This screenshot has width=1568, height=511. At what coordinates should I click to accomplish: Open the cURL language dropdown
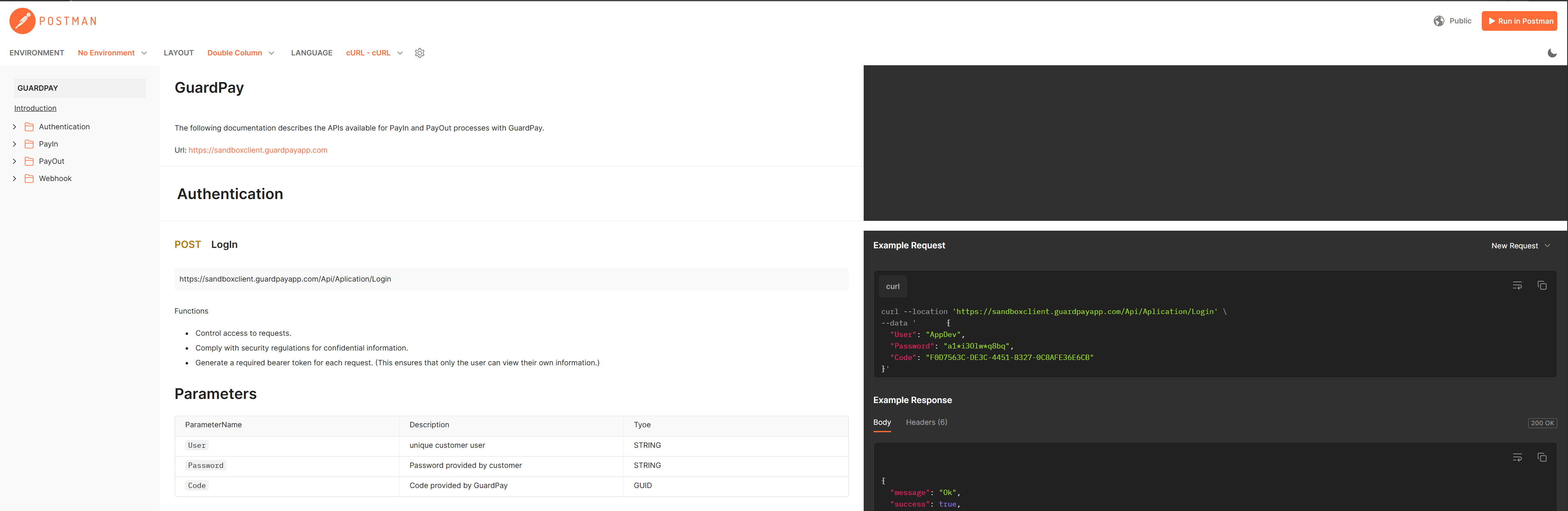(x=374, y=53)
